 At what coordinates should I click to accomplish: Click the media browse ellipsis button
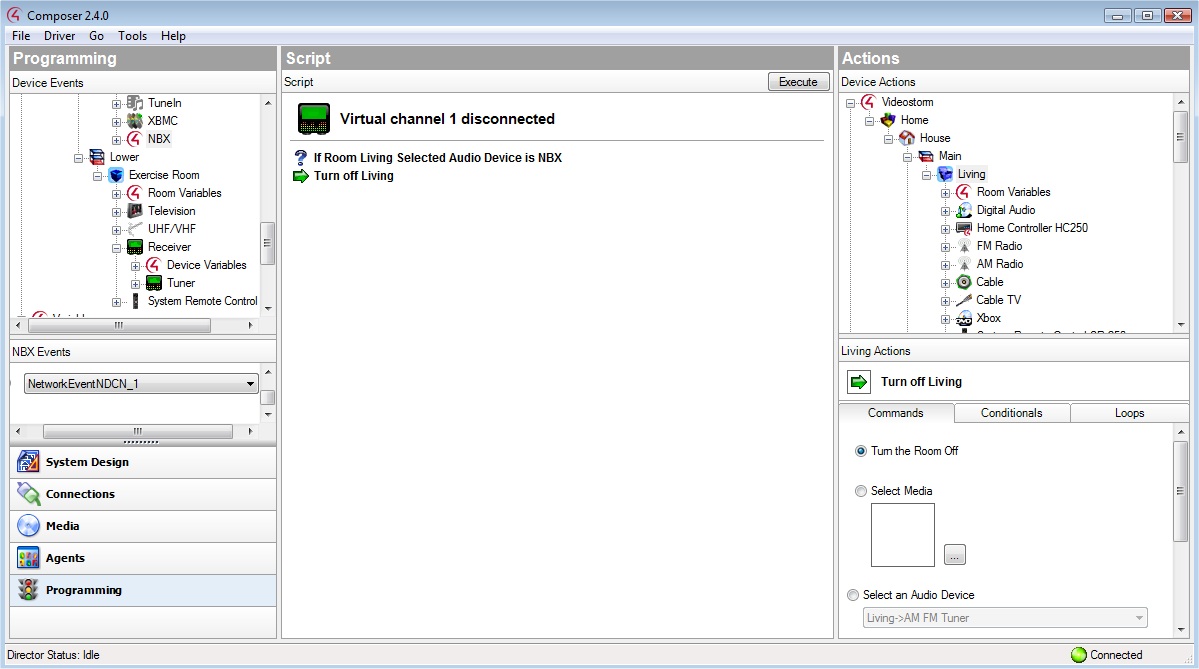pyautogui.click(x=955, y=555)
